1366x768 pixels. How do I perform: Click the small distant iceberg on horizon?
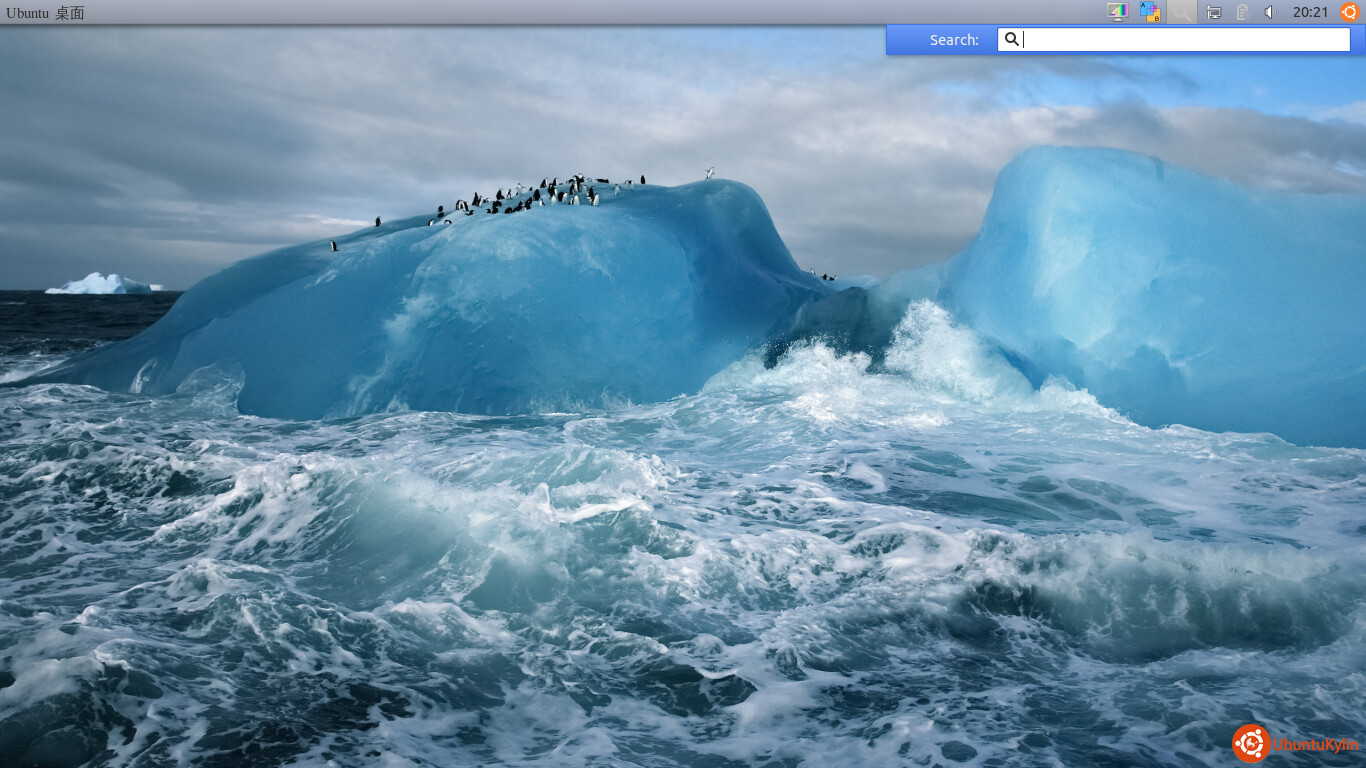[103, 284]
